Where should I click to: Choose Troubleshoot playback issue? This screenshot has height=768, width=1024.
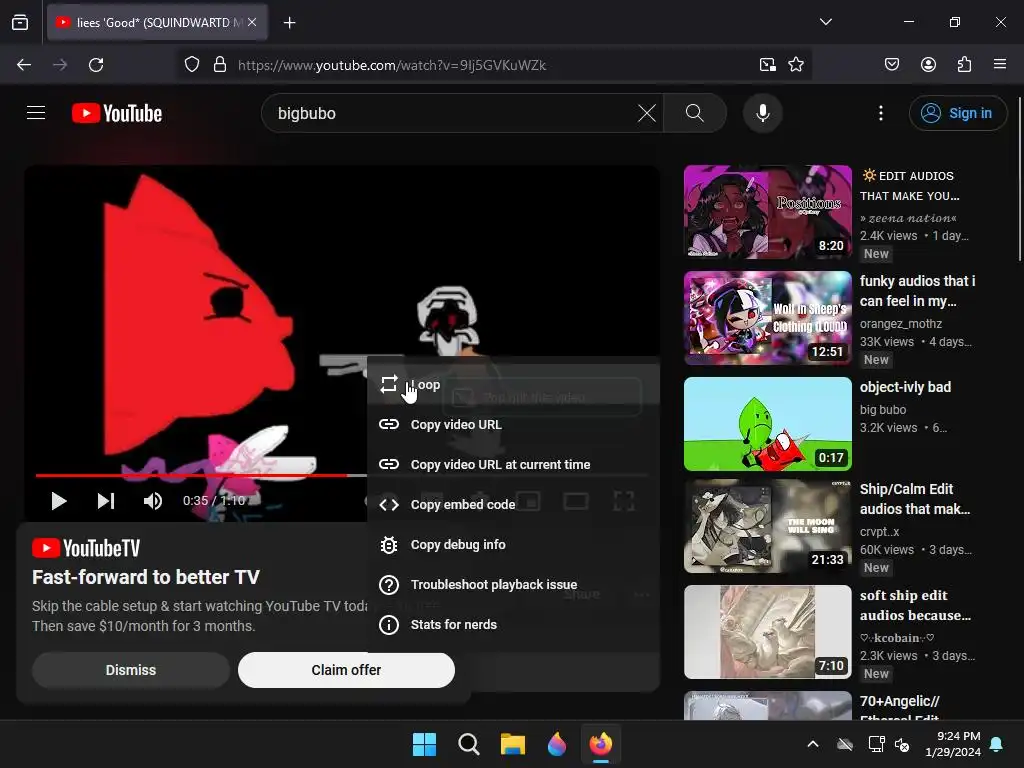click(x=513, y=584)
